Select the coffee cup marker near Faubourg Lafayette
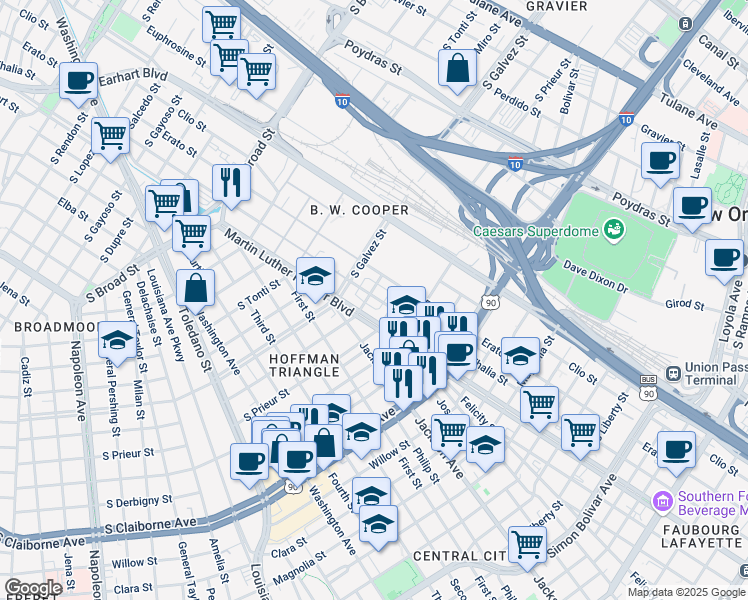 click(676, 451)
